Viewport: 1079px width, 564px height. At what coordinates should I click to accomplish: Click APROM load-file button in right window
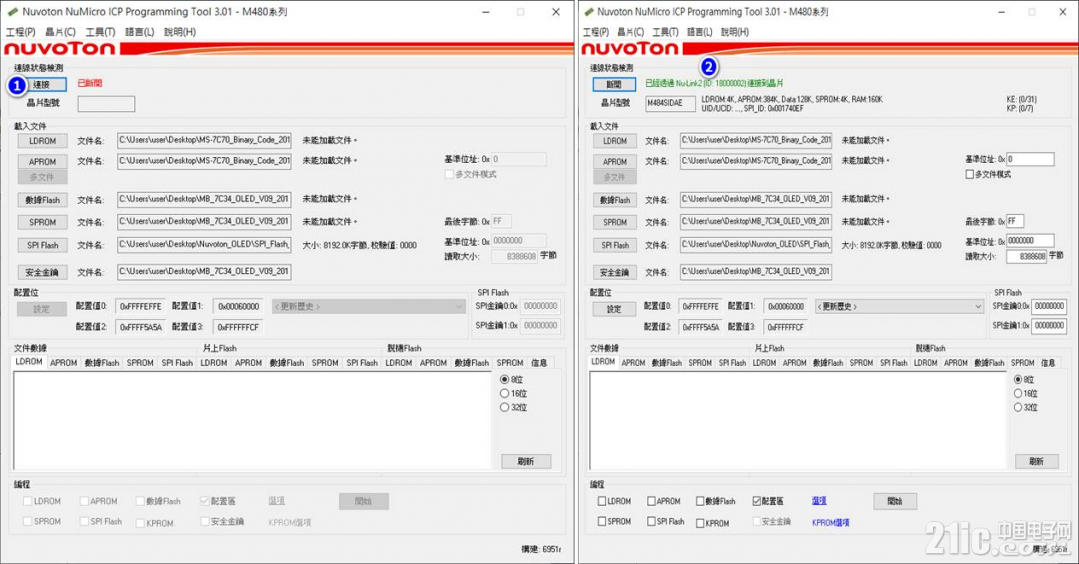pyautogui.click(x=615, y=162)
